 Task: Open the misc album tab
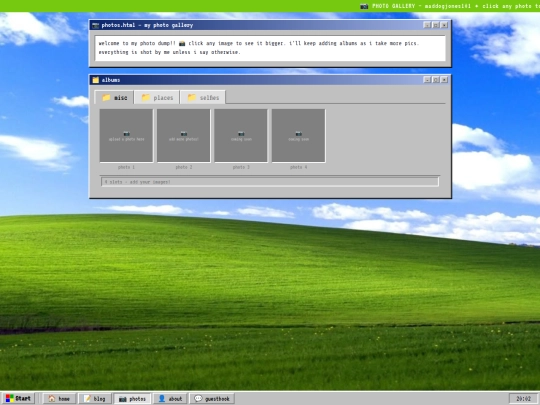coord(114,97)
